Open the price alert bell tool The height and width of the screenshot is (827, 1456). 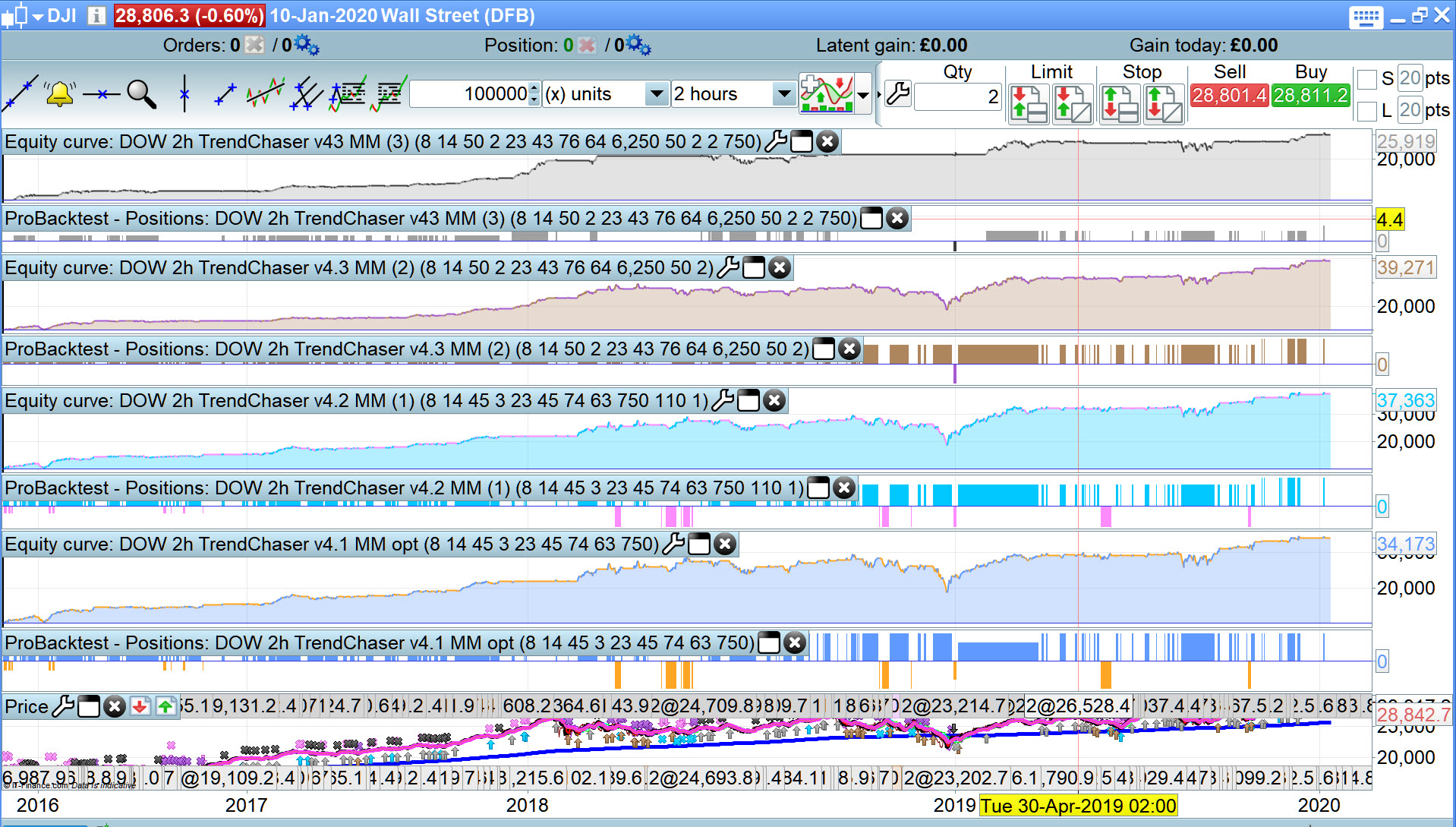coord(59,93)
